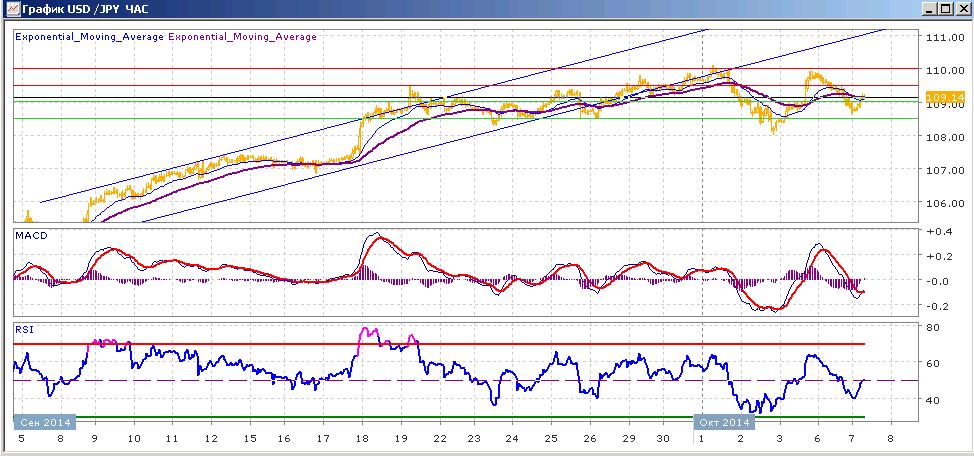The width and height of the screenshot is (974, 456).
Task: Click date label 26 on time axis
Action: (x=589, y=439)
